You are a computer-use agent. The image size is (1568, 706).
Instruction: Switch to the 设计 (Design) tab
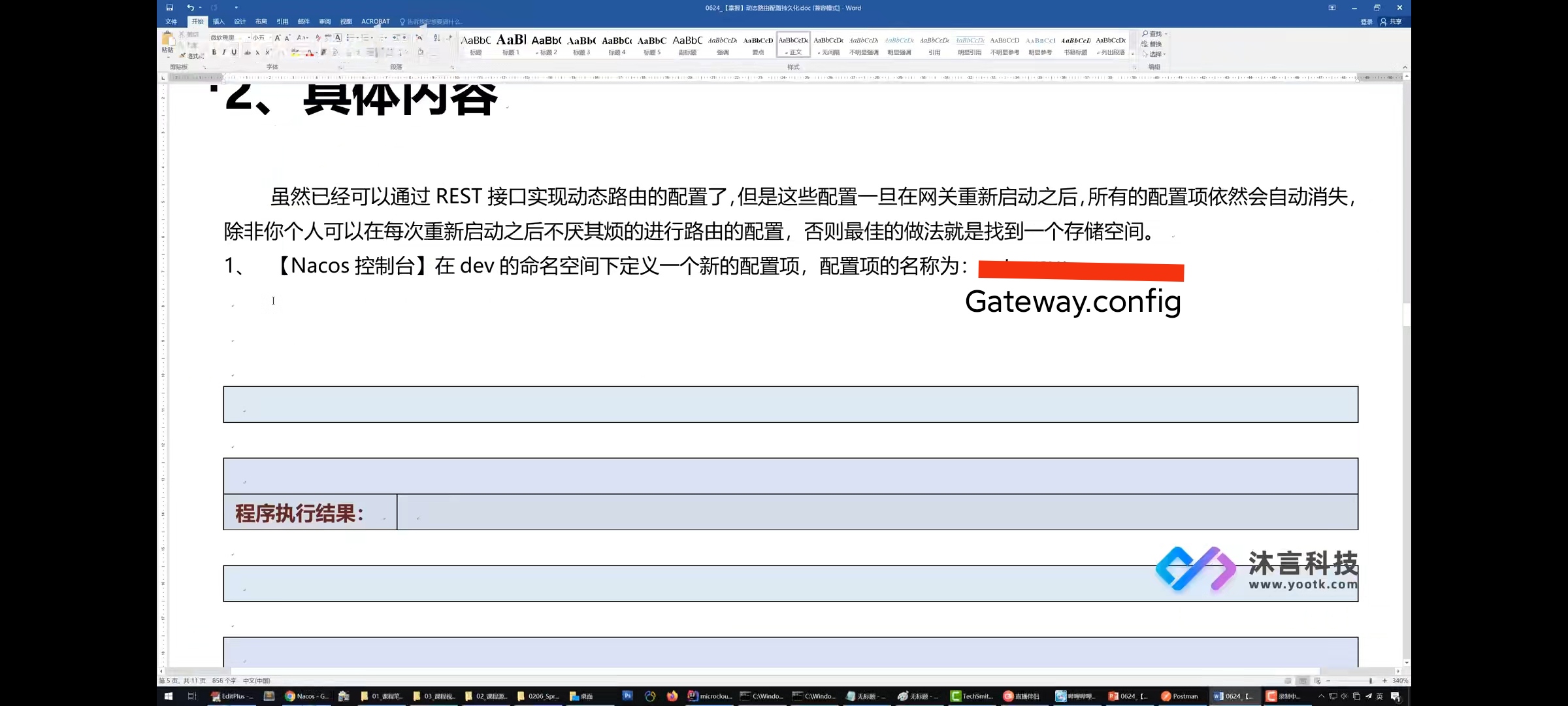pos(240,22)
